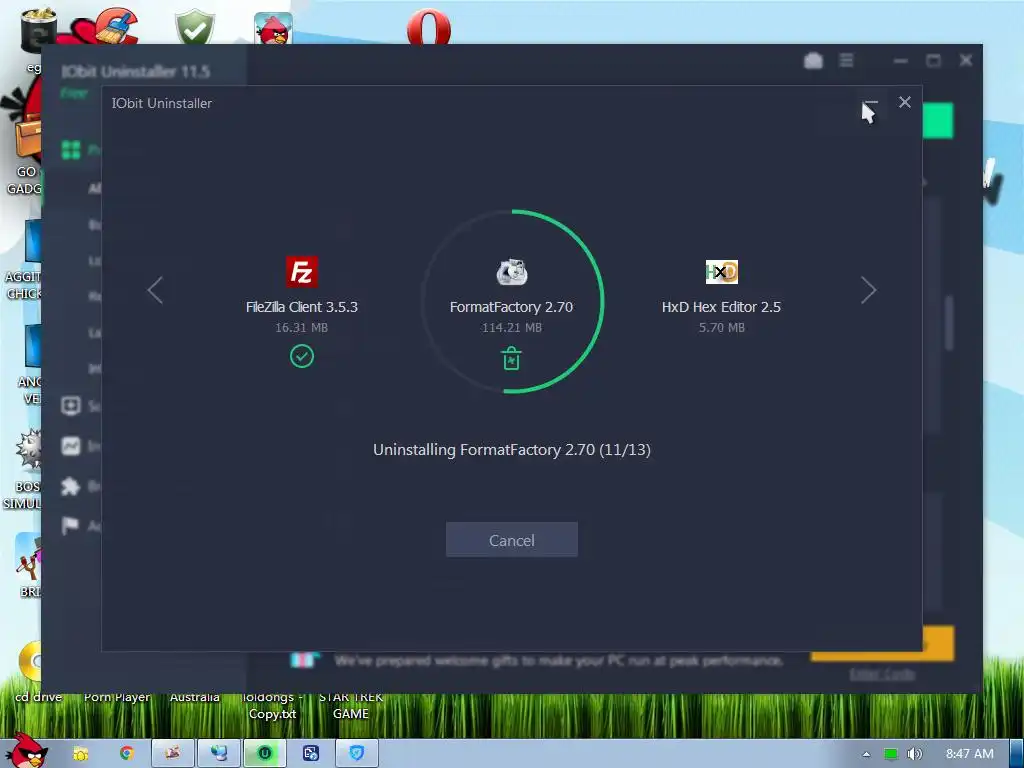Open the toolbox icon in main window header
This screenshot has height=768, width=1024.
tap(813, 61)
